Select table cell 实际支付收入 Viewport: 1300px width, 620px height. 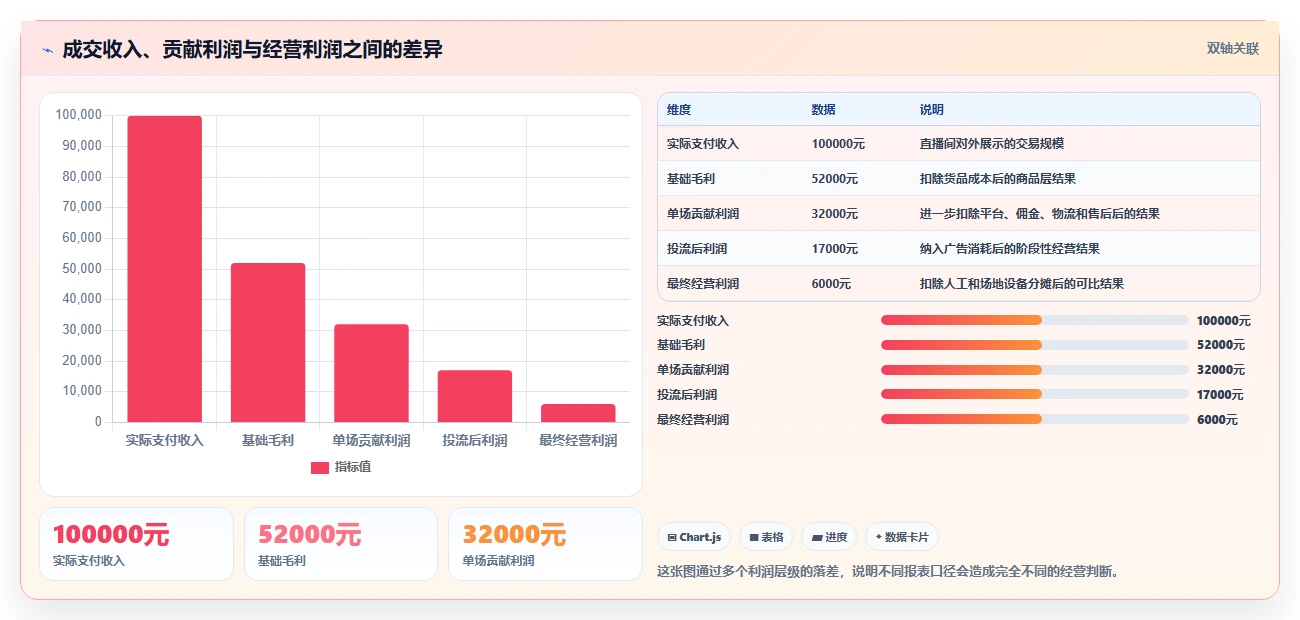703,144
